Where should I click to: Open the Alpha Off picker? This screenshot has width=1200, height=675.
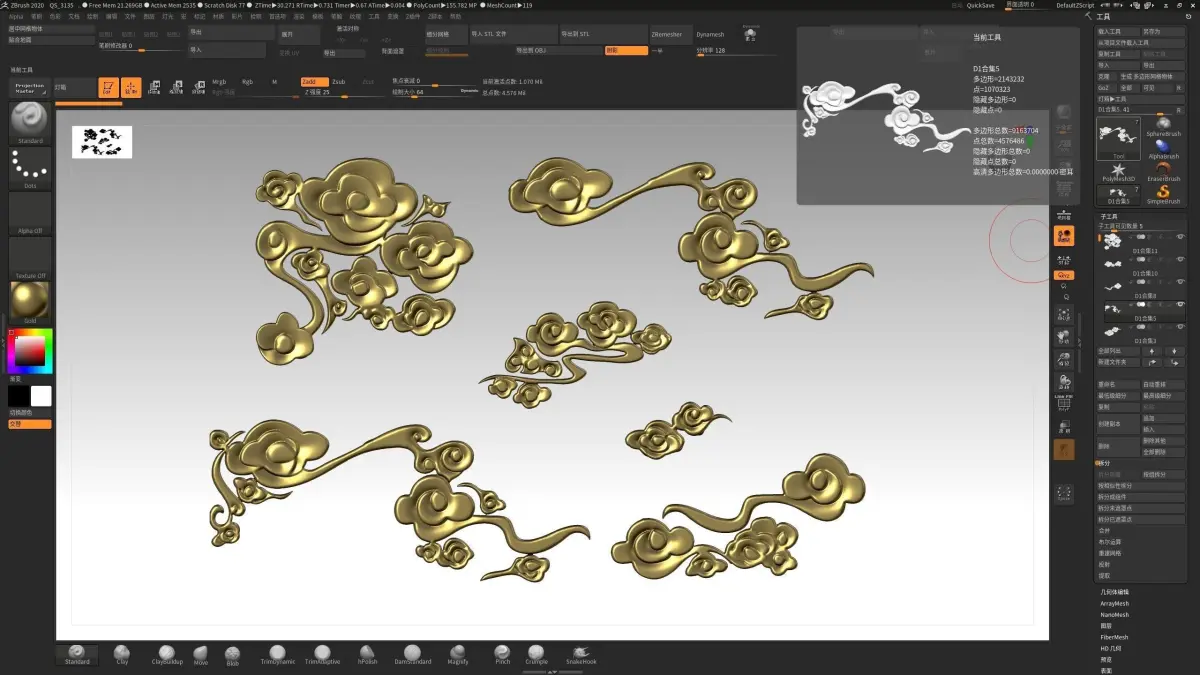(30, 214)
